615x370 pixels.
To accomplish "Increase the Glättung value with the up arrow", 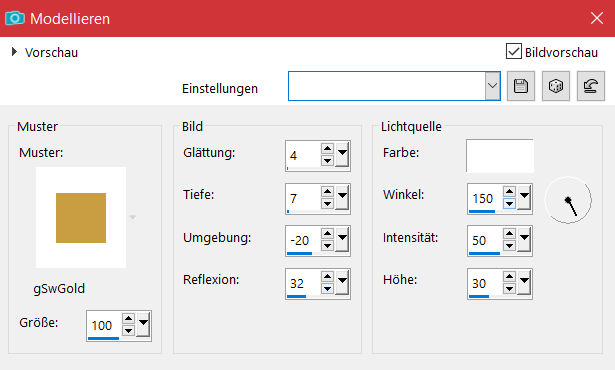I will coord(327,149).
